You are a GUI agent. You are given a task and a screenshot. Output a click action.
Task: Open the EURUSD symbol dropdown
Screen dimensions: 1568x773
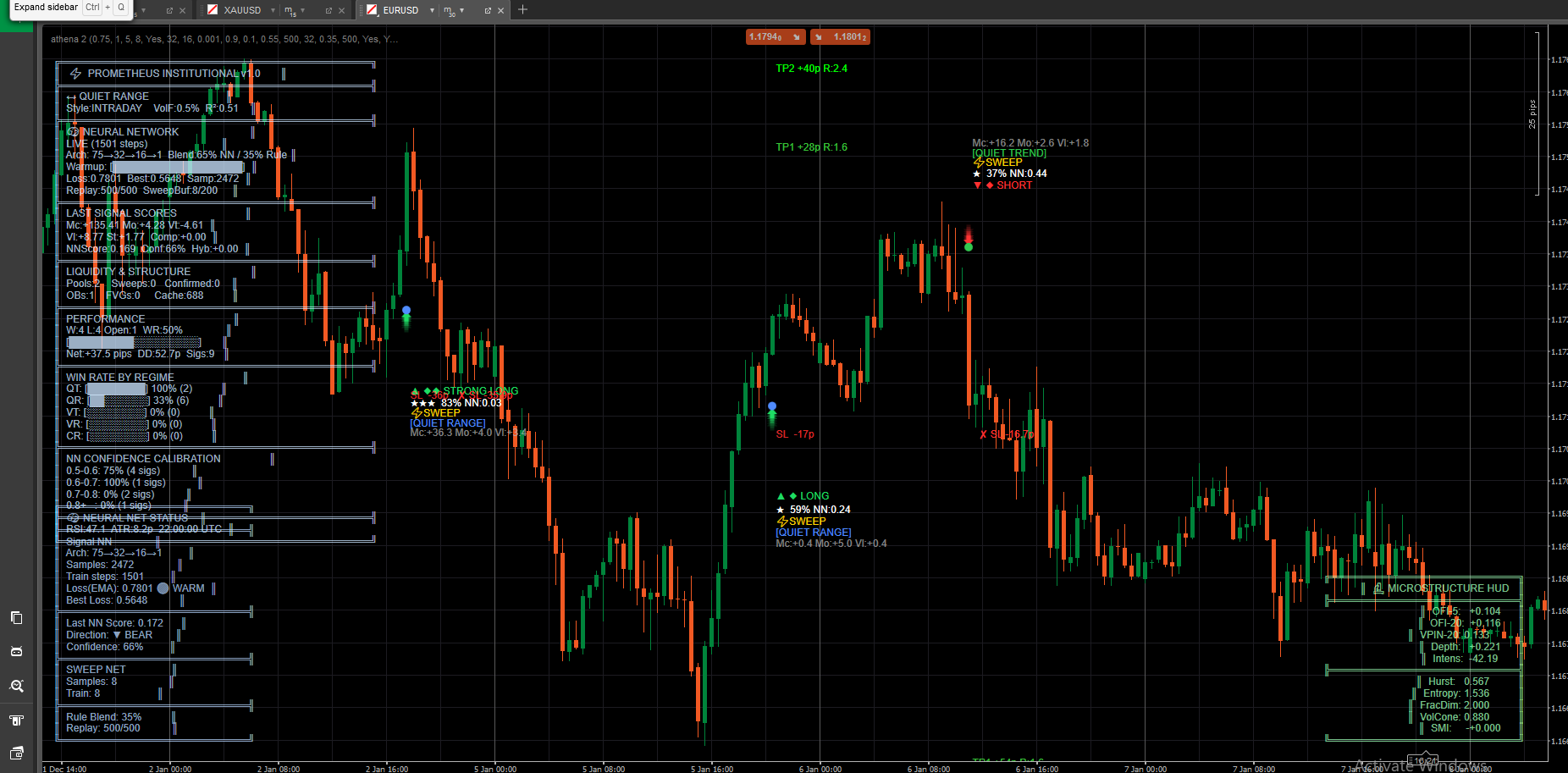[x=432, y=10]
